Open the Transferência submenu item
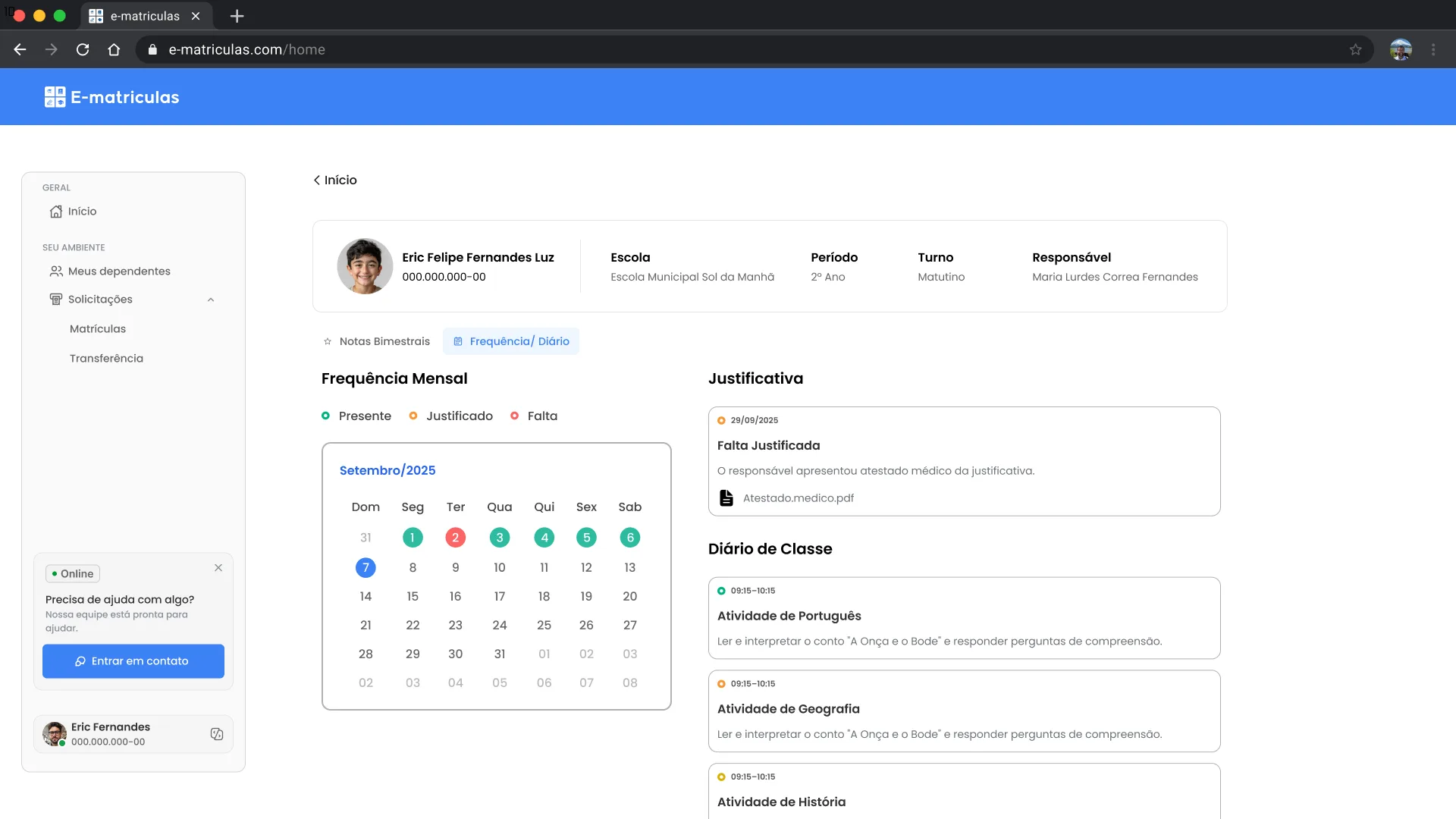 pyautogui.click(x=106, y=359)
